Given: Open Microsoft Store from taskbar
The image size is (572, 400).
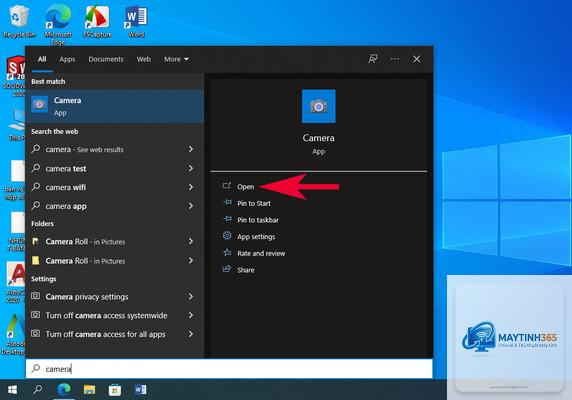Looking at the screenshot, I should (115, 390).
